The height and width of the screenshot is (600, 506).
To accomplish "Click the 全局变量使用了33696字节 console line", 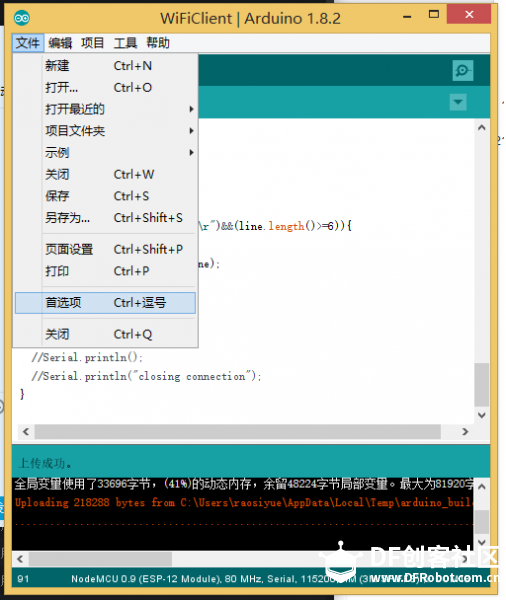I will pyautogui.click(x=244, y=484).
